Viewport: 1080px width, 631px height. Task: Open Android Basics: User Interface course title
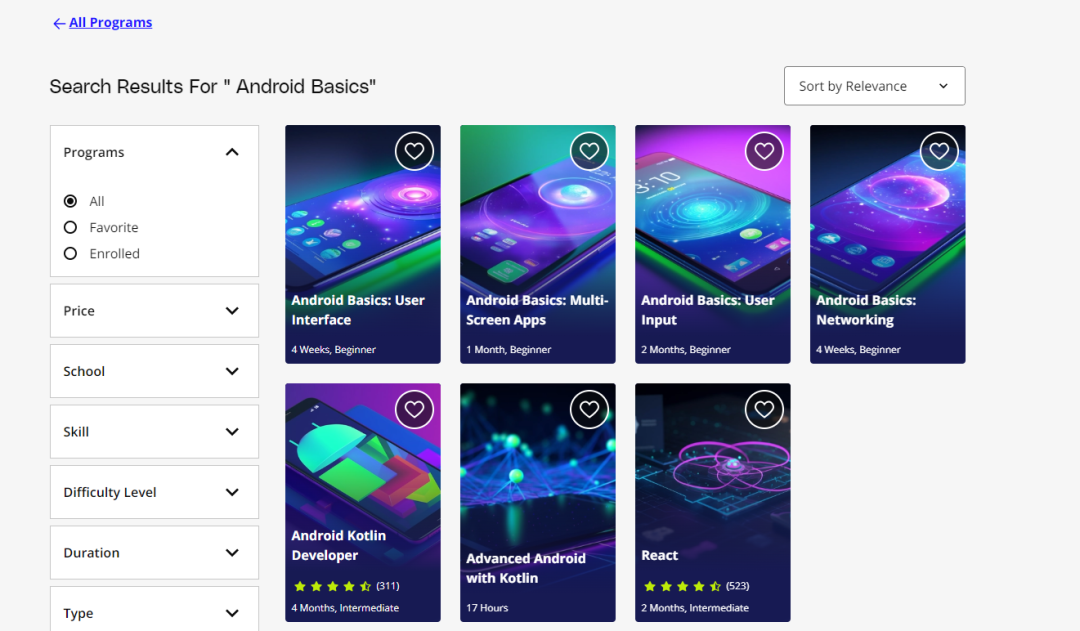[358, 310]
